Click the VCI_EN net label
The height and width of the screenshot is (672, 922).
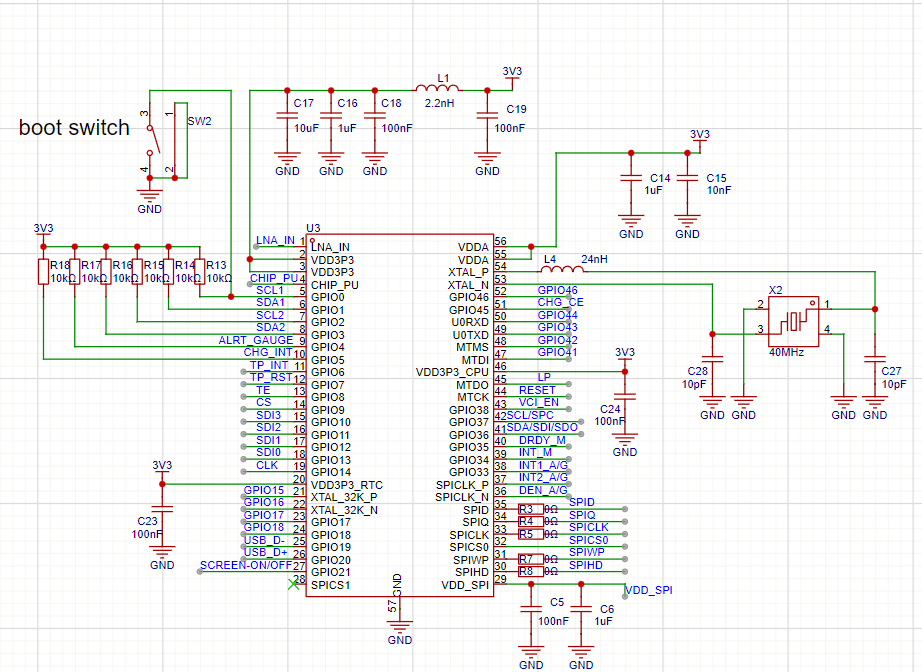539,402
